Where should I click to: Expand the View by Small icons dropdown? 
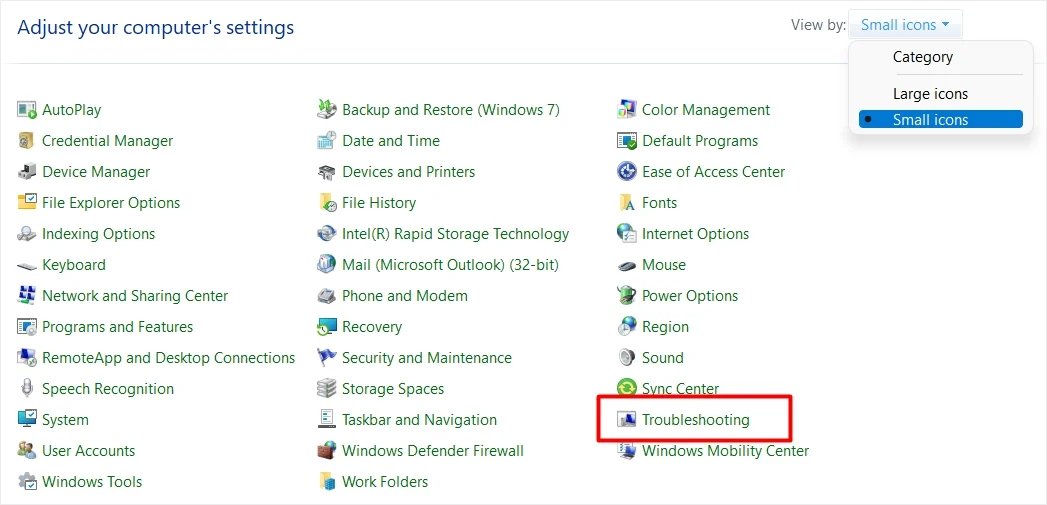(905, 25)
